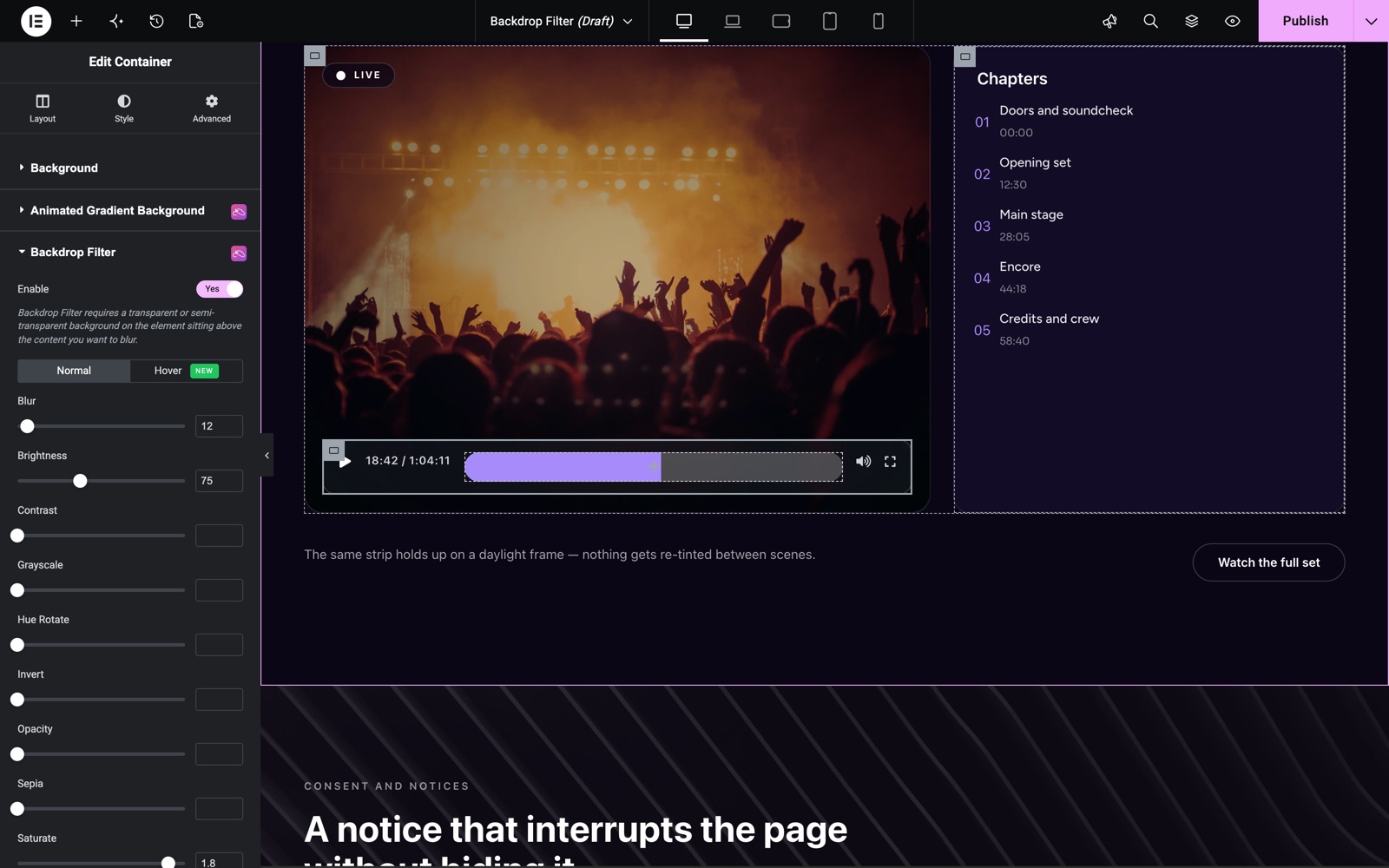Click the Publish button
The width and height of the screenshot is (1389, 868).
coord(1305,21)
